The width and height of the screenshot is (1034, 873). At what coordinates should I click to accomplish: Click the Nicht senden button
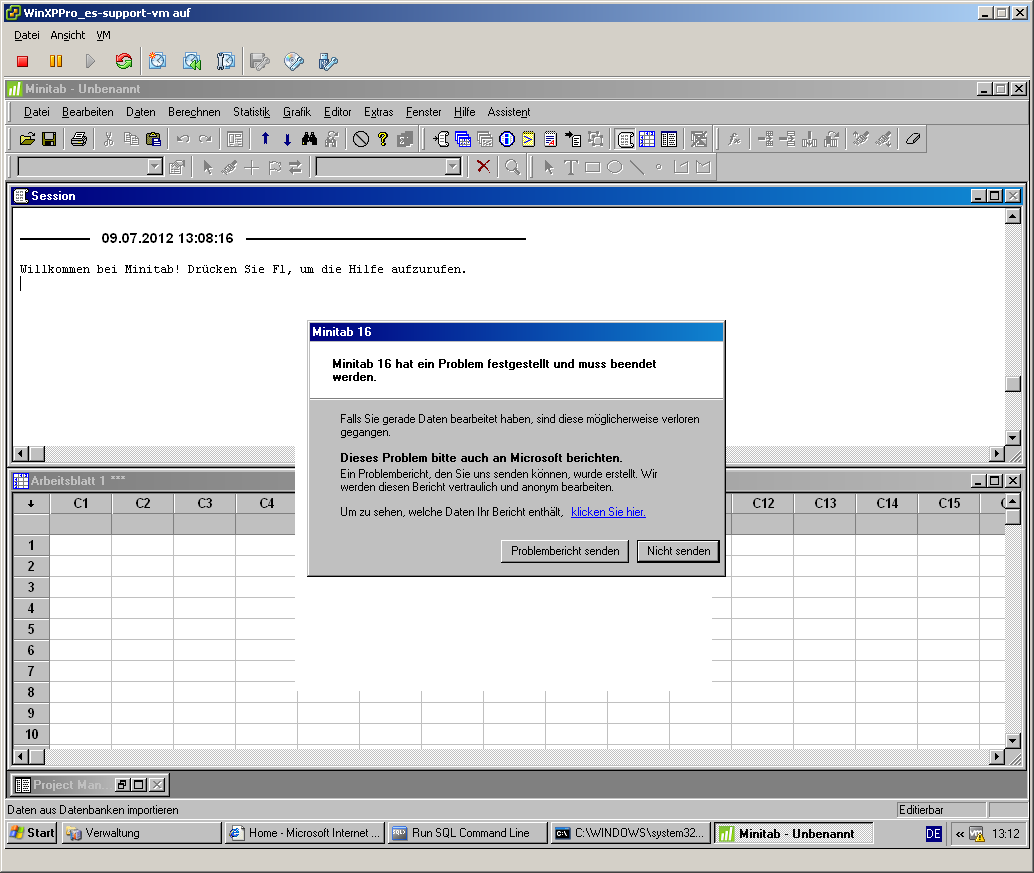[679, 551]
